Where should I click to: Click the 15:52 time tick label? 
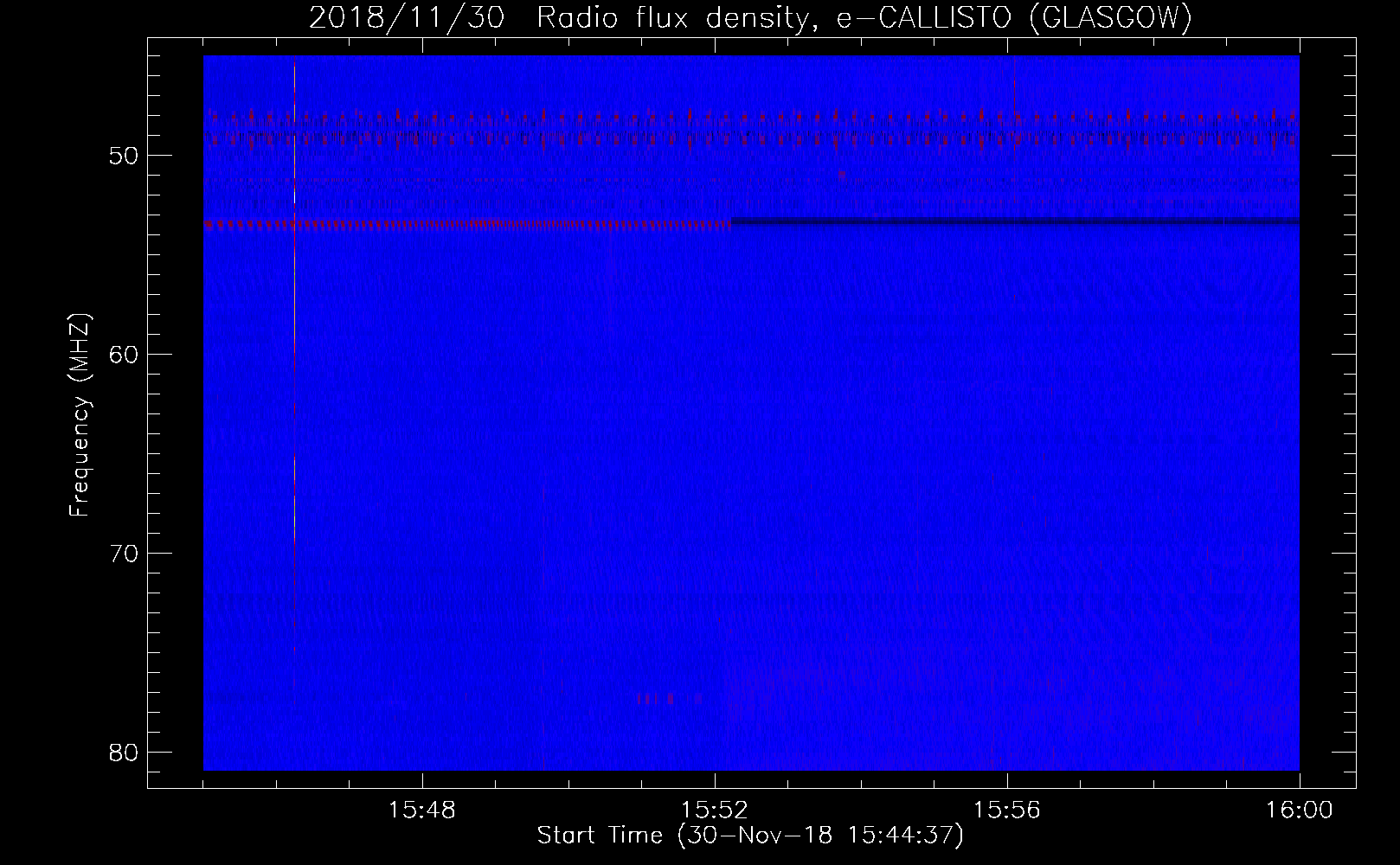(715, 811)
